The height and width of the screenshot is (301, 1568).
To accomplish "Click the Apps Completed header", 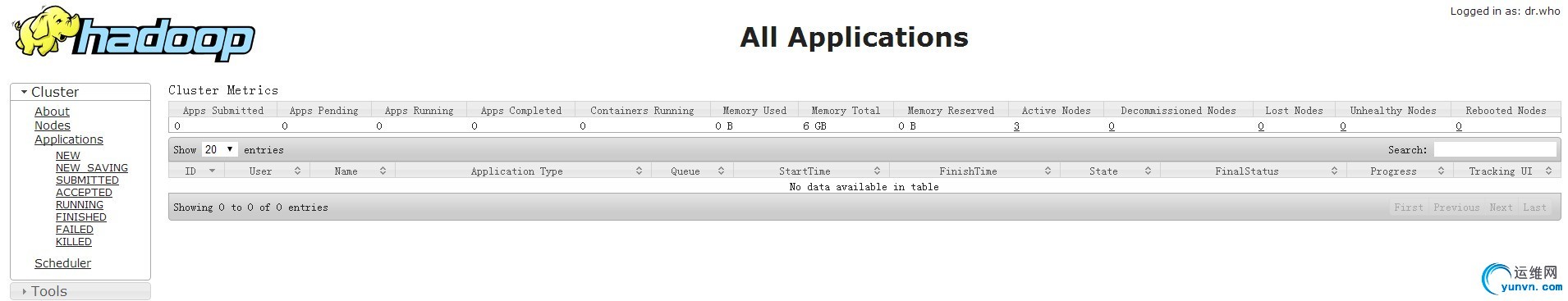I will 521,110.
